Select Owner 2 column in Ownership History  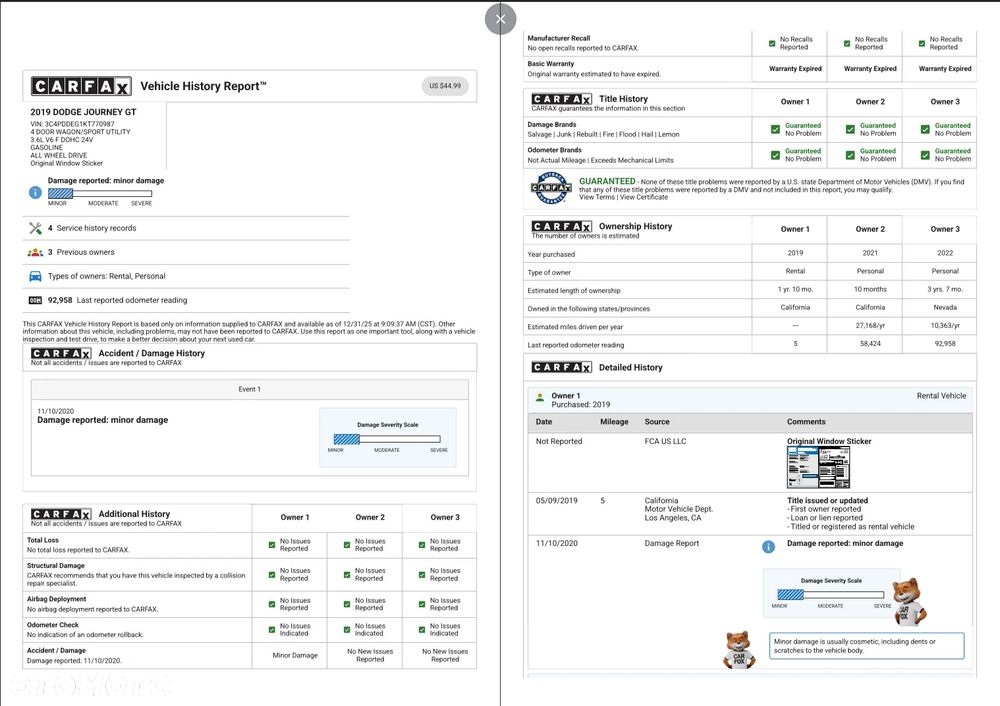(x=870, y=229)
